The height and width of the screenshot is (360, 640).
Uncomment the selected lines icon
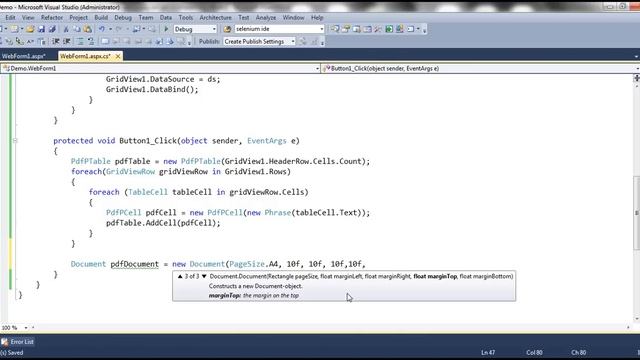(x=91, y=41)
